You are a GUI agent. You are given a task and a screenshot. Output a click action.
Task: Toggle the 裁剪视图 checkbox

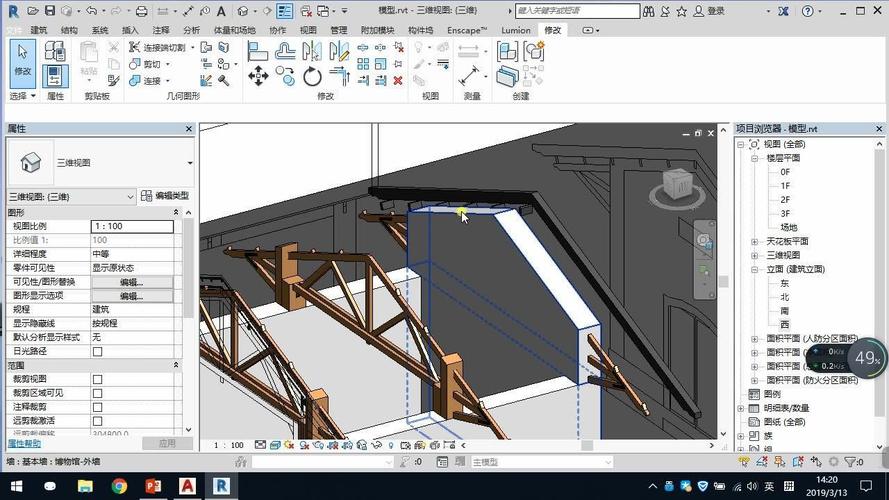pos(97,380)
